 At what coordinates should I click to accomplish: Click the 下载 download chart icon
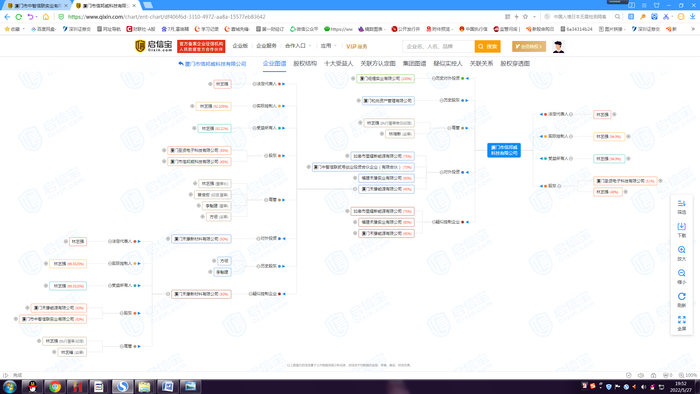(681, 230)
